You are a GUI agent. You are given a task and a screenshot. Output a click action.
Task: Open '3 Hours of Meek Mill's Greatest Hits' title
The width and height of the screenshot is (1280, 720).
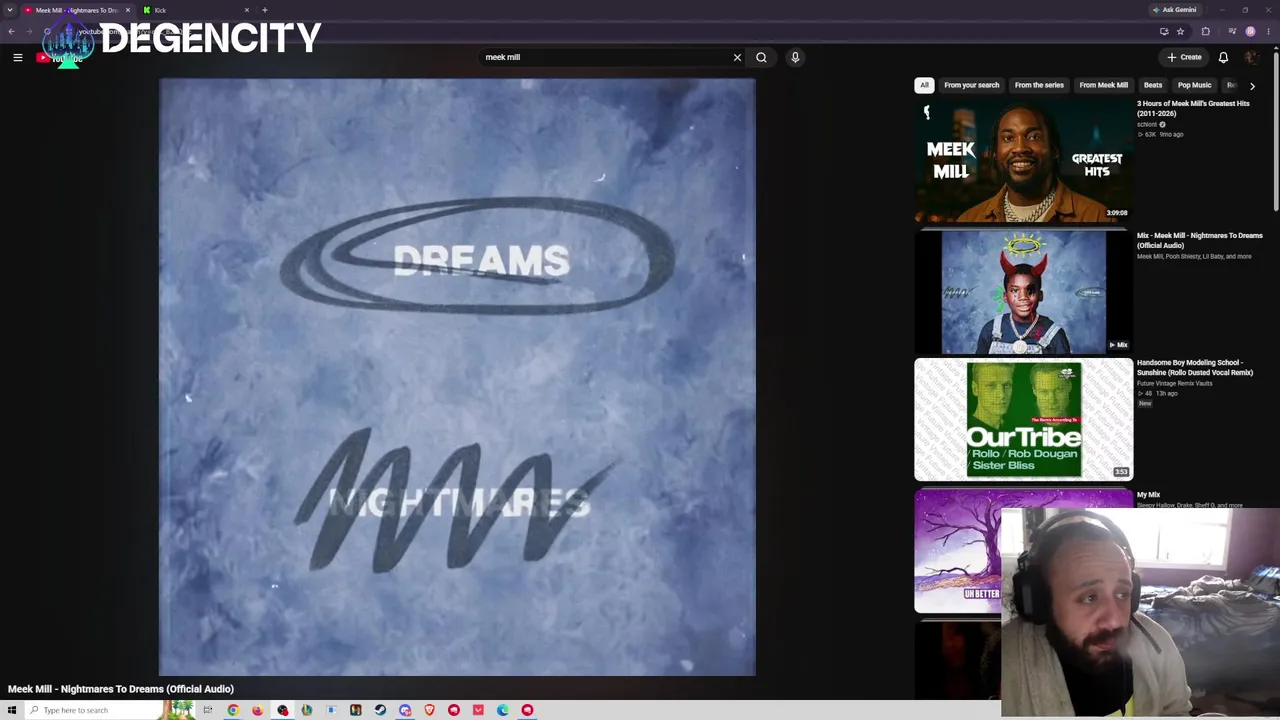point(1193,108)
